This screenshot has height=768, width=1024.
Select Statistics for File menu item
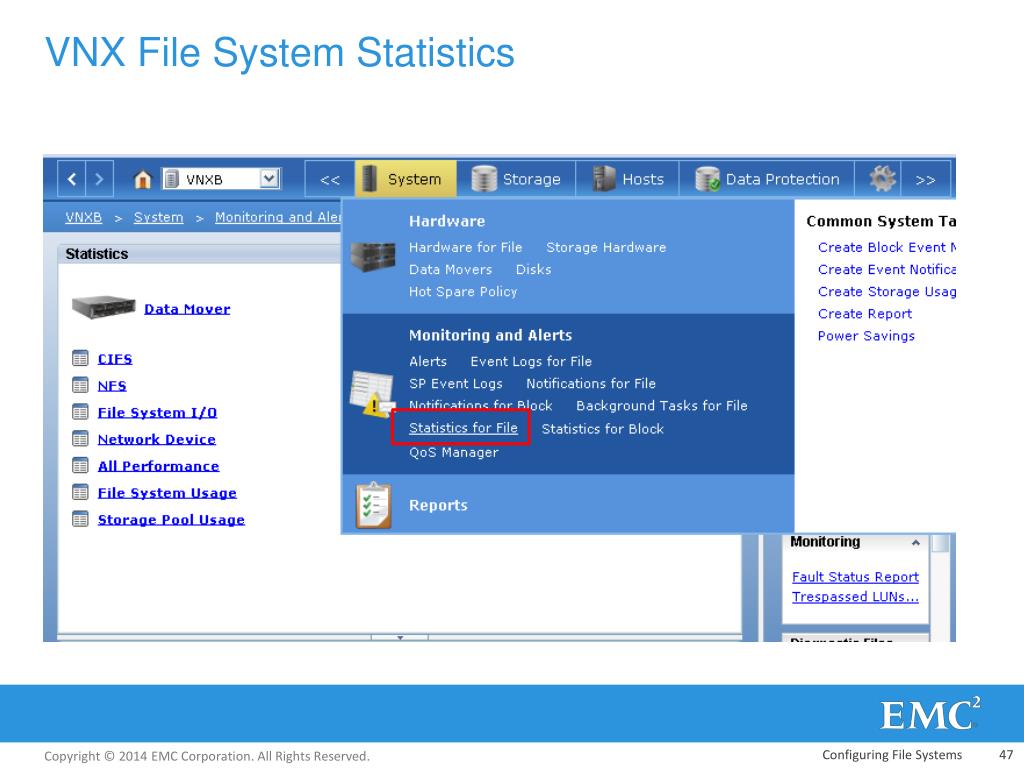463,428
